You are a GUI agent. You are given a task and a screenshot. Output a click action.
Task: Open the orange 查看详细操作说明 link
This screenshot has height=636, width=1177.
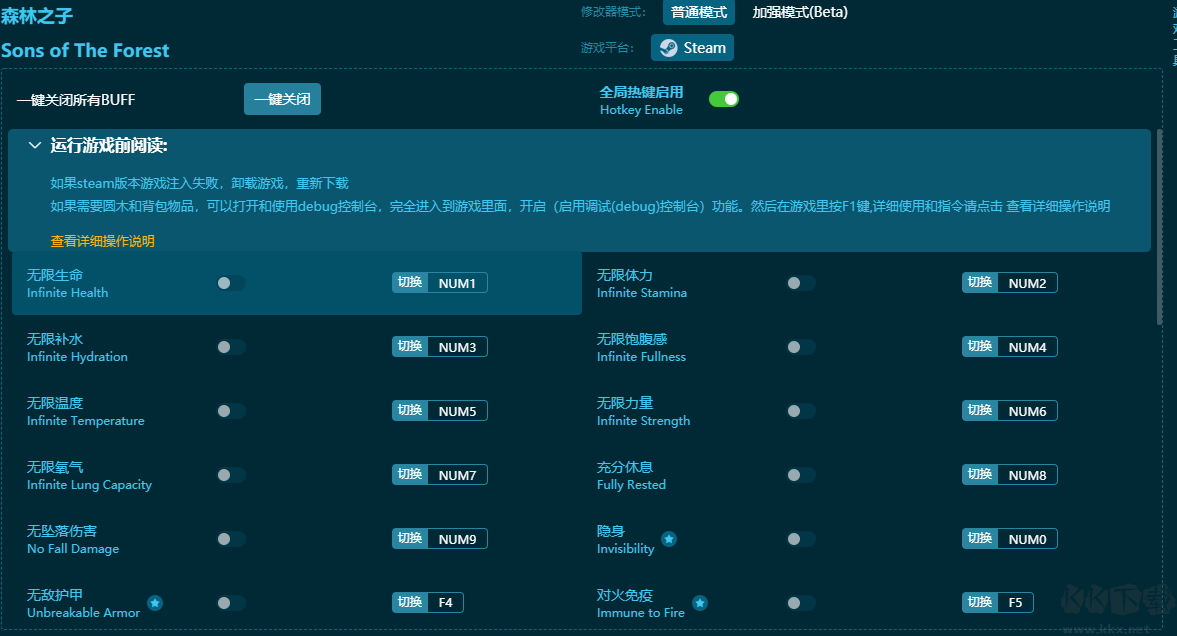(103, 241)
